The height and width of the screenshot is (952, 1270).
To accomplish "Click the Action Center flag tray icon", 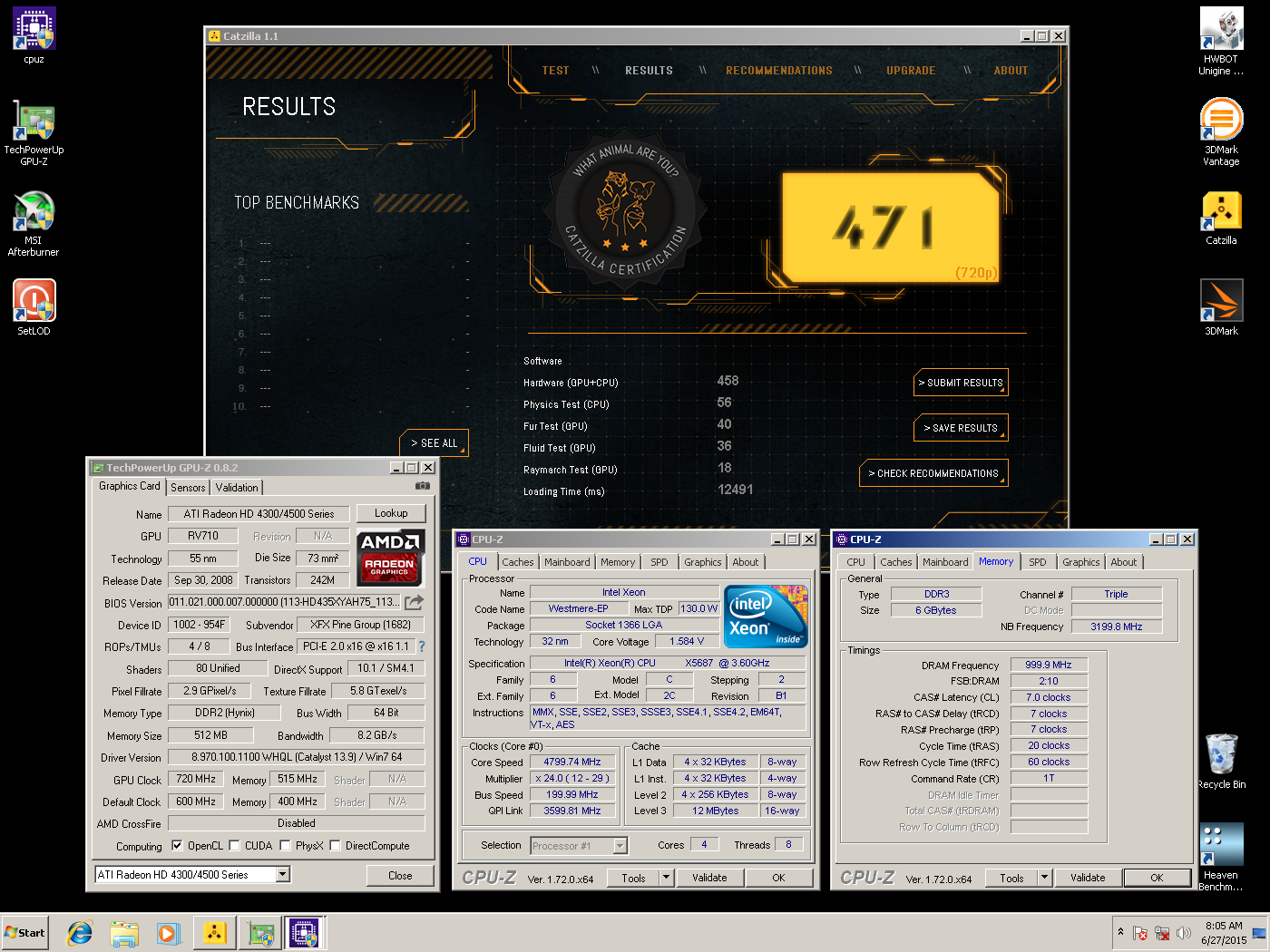I will coord(1140,933).
